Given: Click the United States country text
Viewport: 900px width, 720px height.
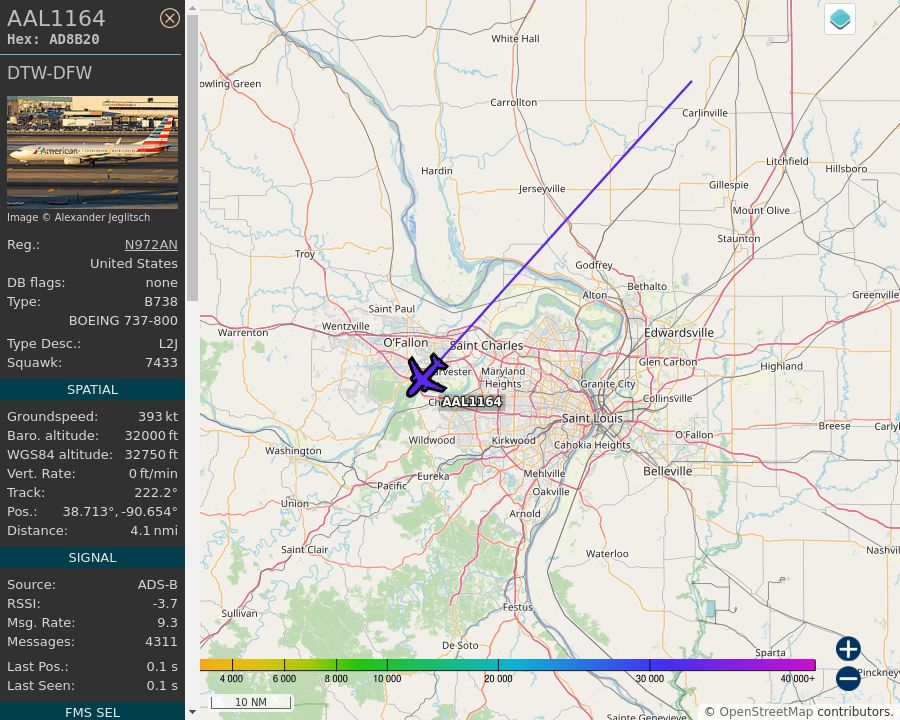Looking at the screenshot, I should [x=134, y=264].
